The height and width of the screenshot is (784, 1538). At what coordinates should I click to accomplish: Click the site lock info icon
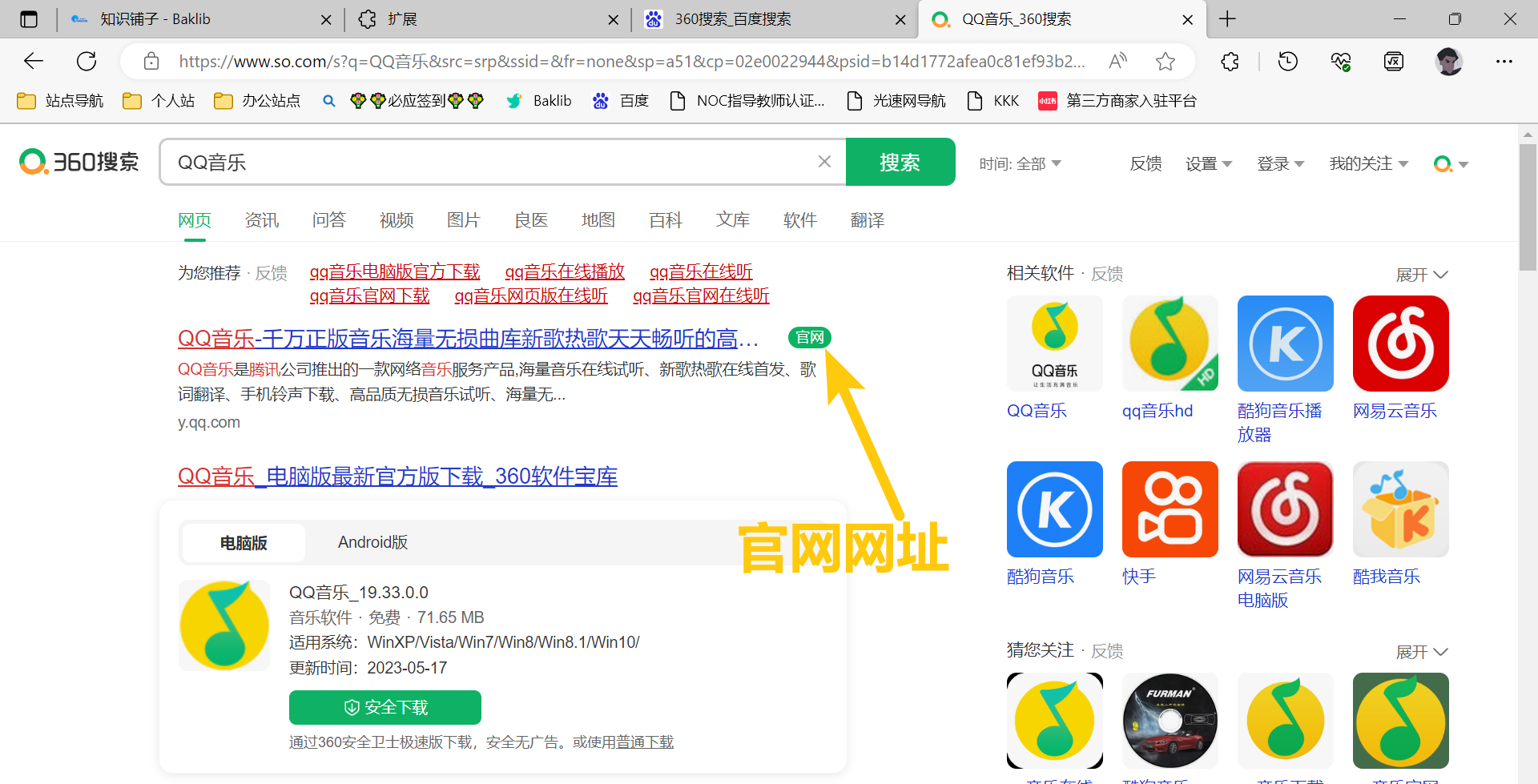(151, 61)
